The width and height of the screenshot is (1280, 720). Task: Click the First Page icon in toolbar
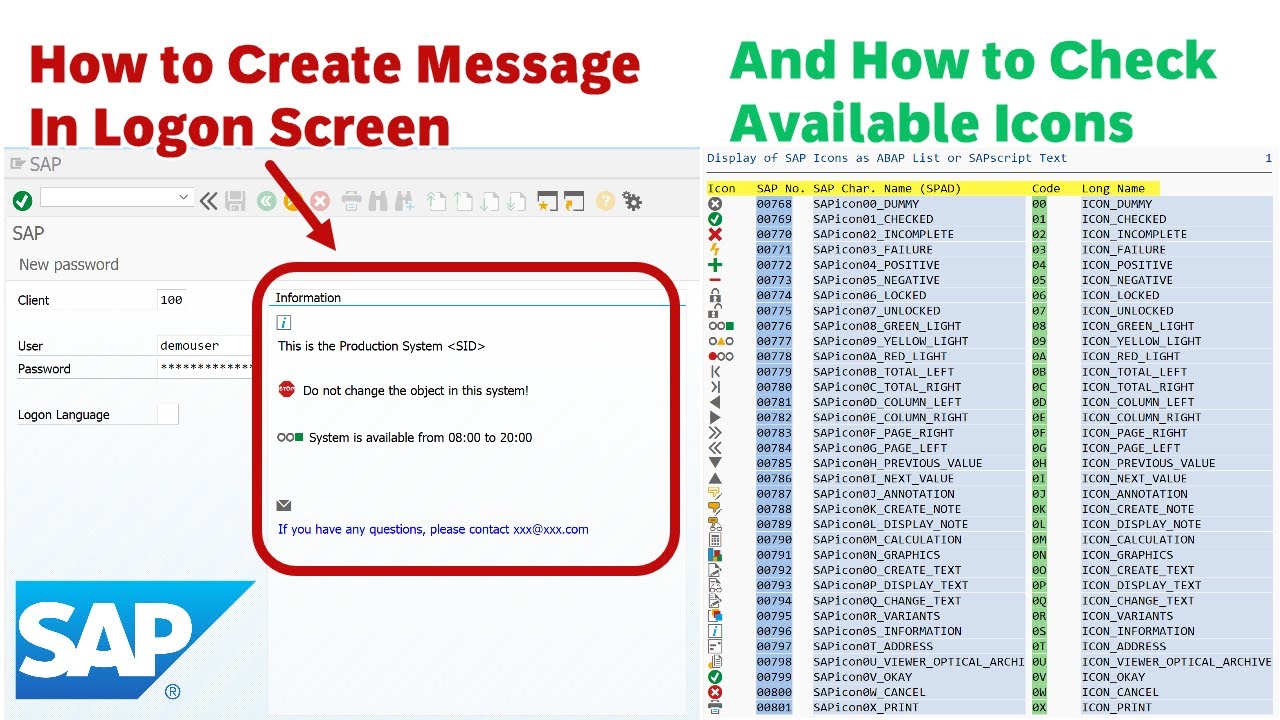coord(436,201)
